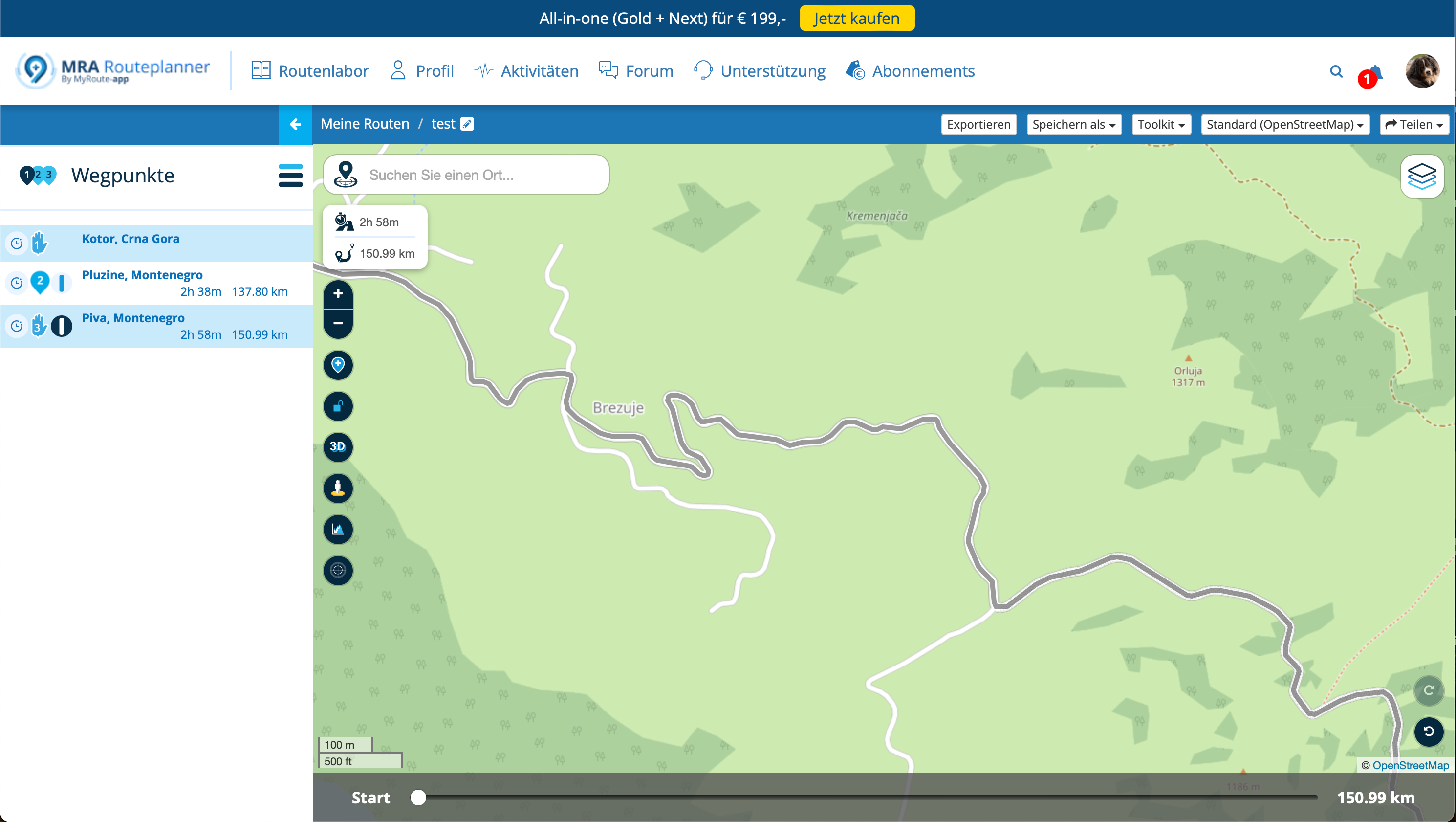Click the OpenStreetMap attribution link
Screen dimensions: 1456x822
click(x=1411, y=765)
